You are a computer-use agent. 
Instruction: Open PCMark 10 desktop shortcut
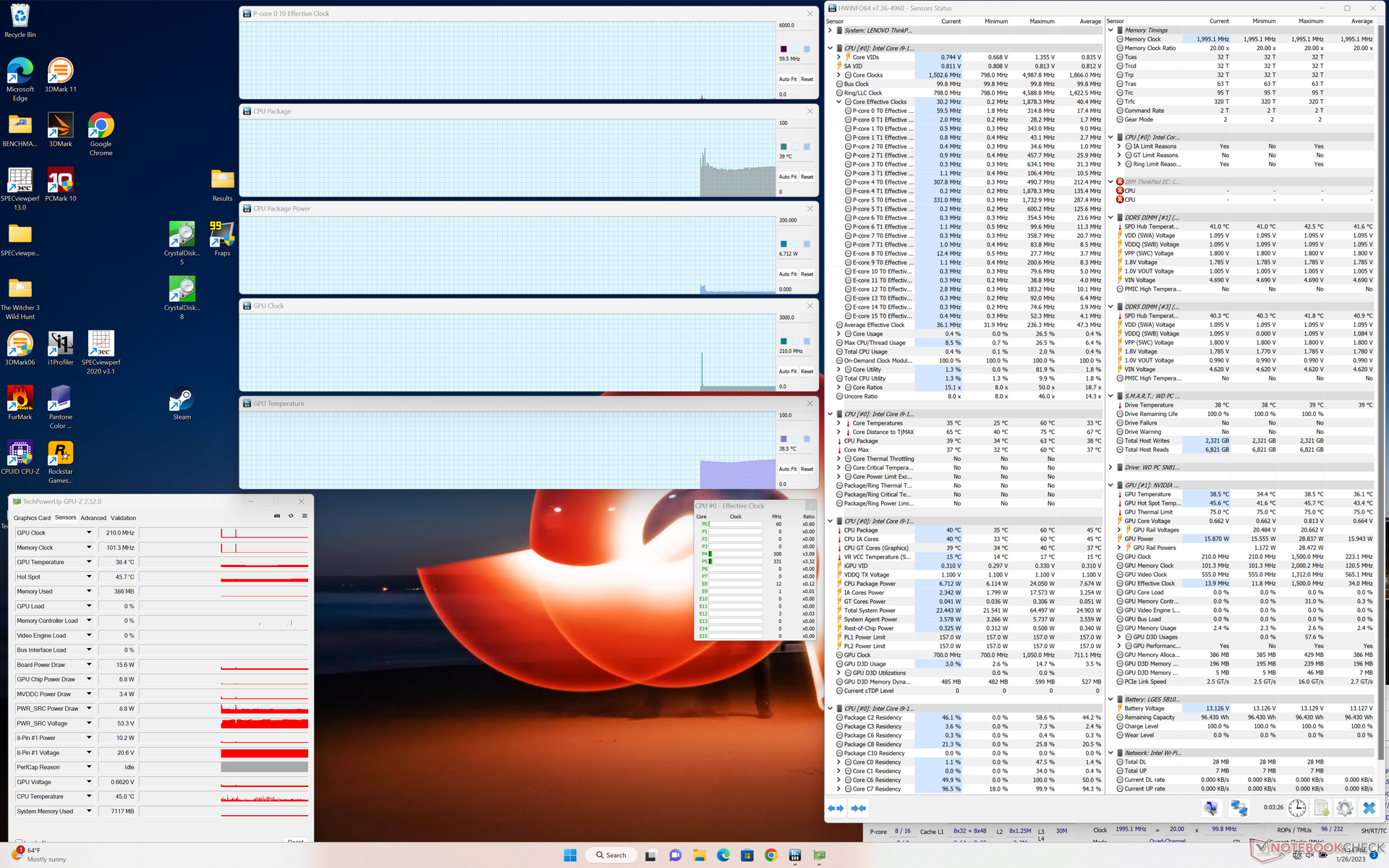(x=61, y=185)
